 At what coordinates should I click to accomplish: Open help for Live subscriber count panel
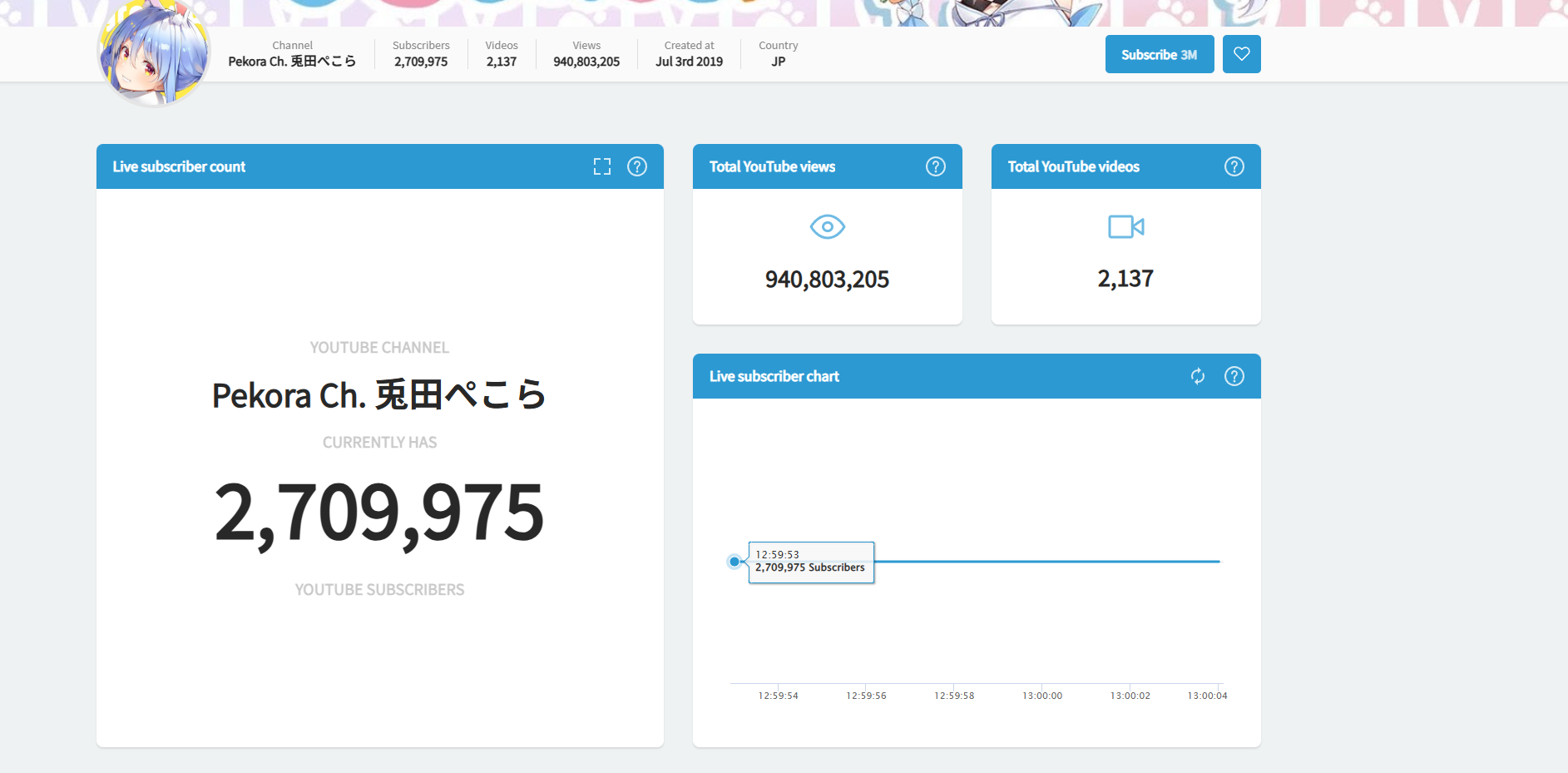point(637,166)
